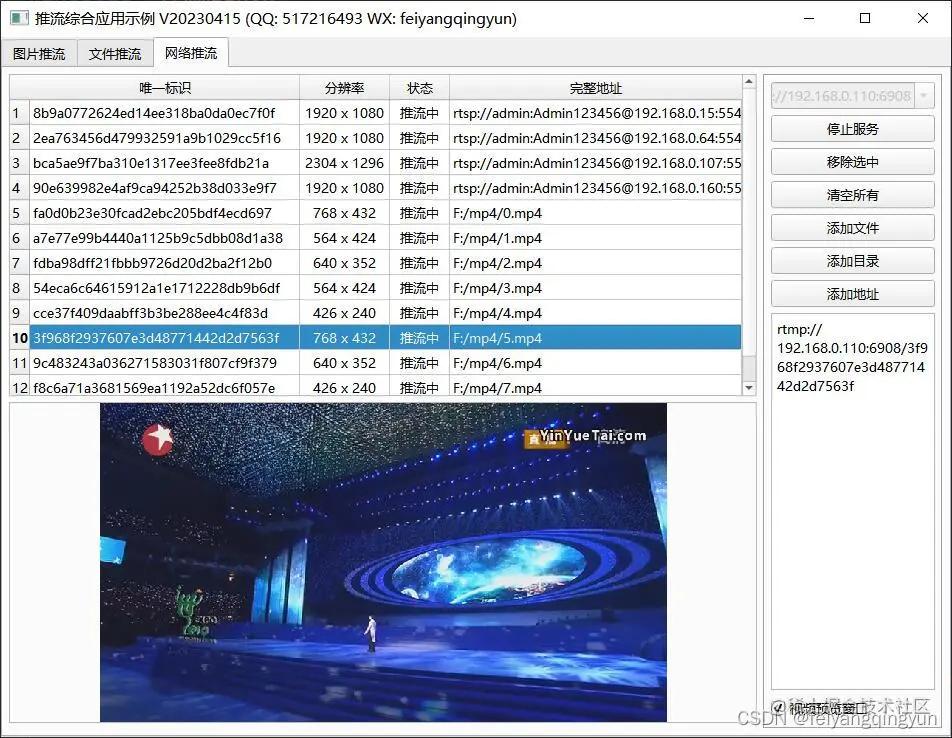Click the table scroll down arrow
The image size is (952, 738).
coord(749,387)
